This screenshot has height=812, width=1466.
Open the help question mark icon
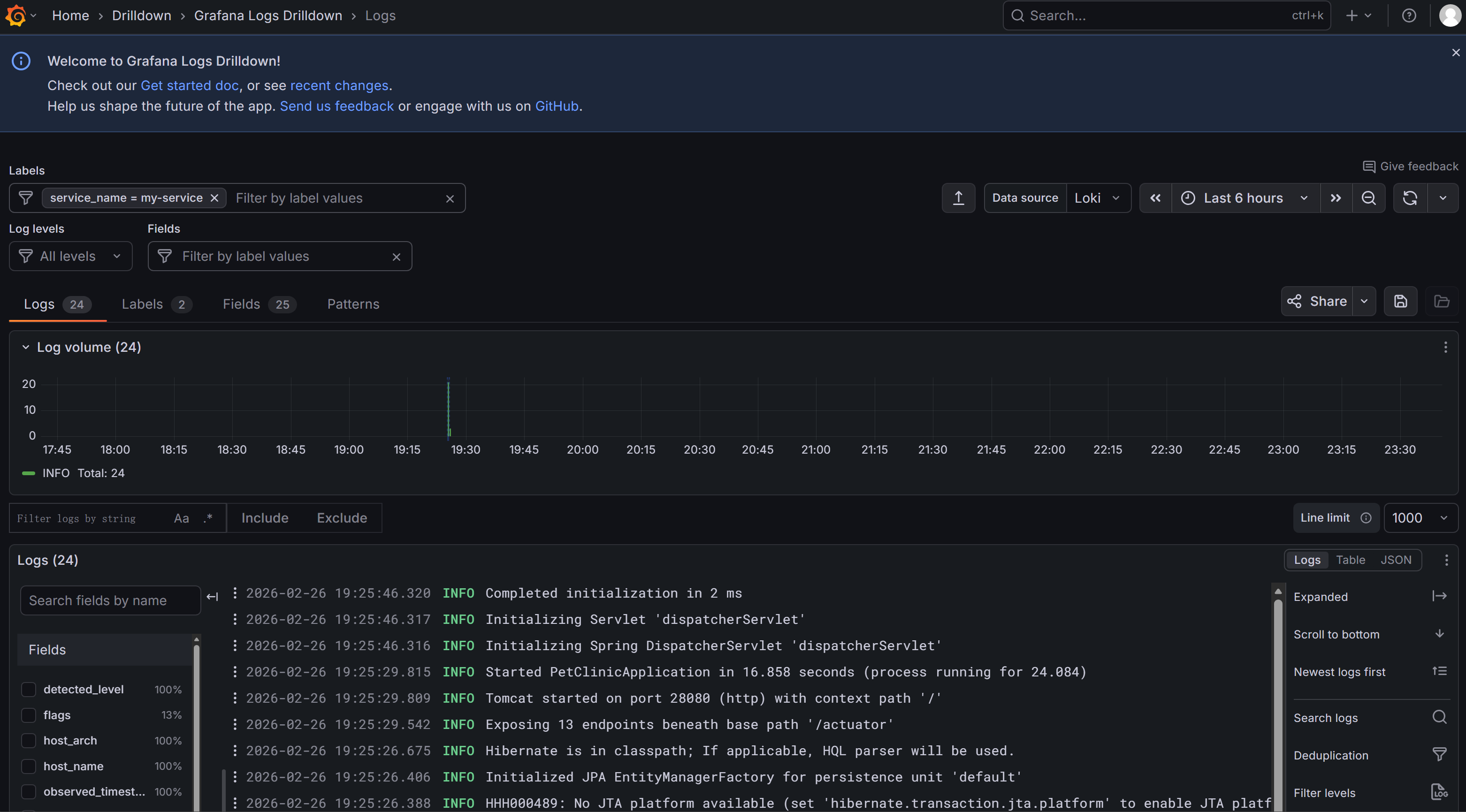pos(1409,15)
